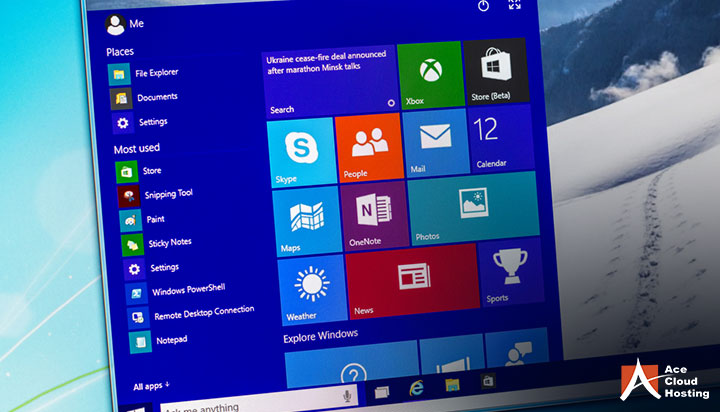Launch the Skype tile

pos(300,152)
